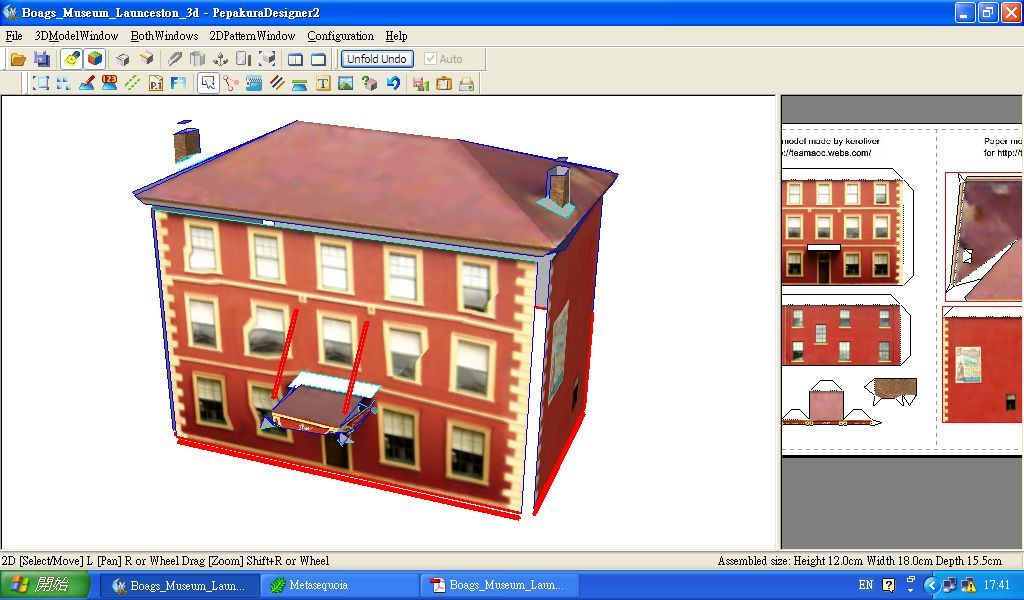Viewport: 1024px width, 600px height.
Task: Click the edge ID numbering '123' icon
Action: (109, 84)
